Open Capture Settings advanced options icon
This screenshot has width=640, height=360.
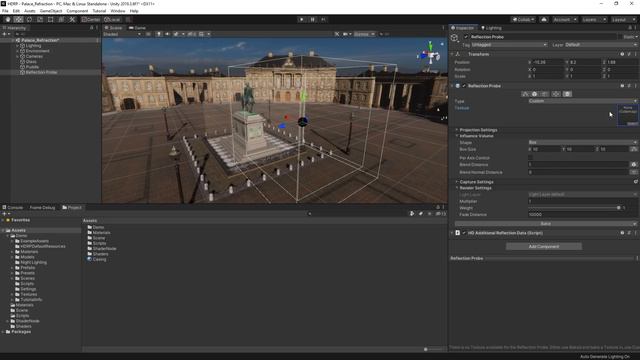[x=636, y=182]
